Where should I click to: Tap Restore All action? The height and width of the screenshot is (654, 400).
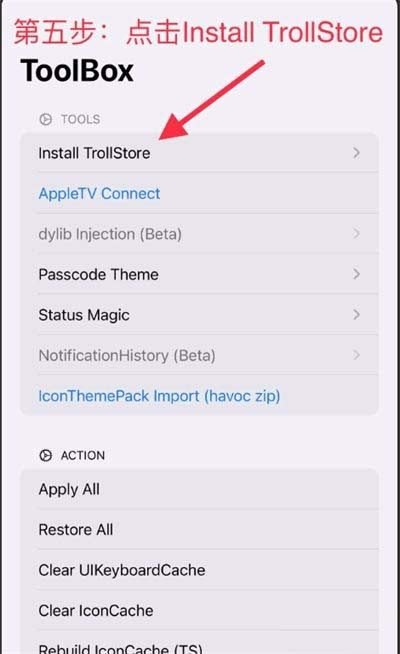pos(199,530)
